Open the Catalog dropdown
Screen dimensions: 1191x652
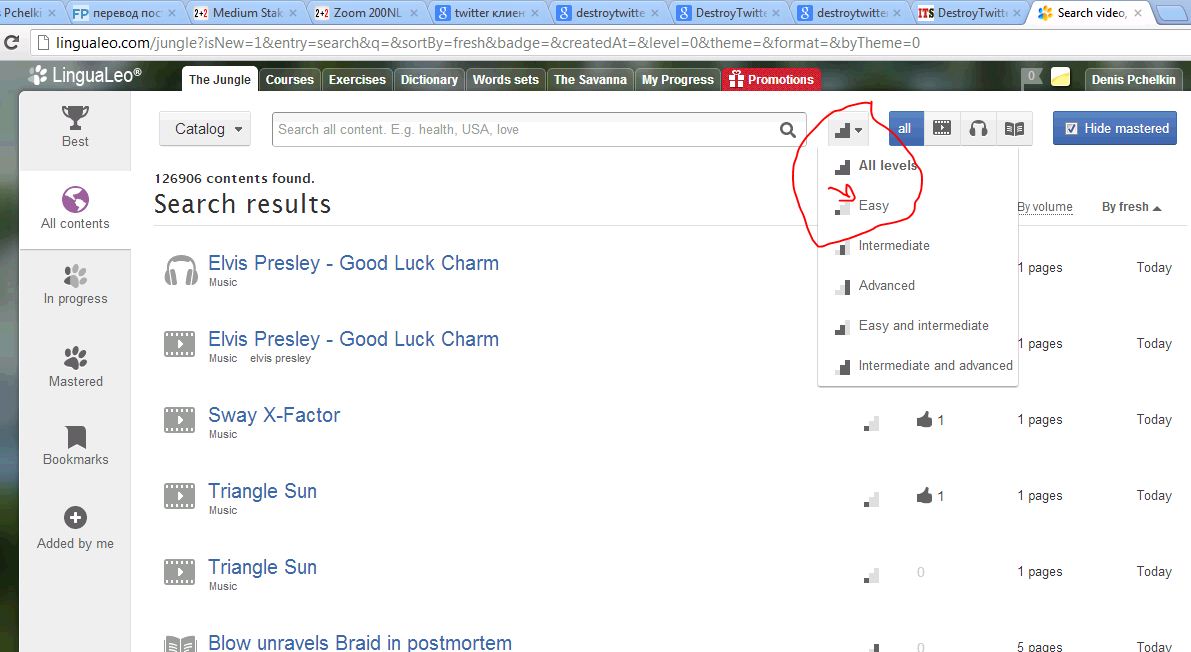pyautogui.click(x=205, y=129)
